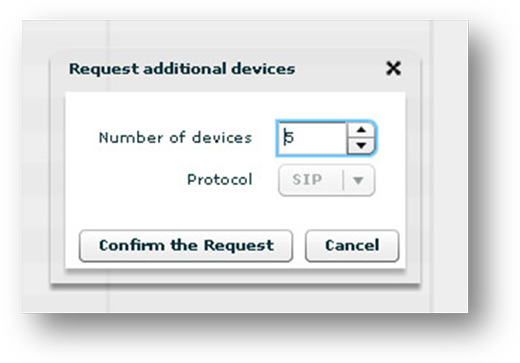Increase the number of devices with up arrow
520x363 pixels.
tap(361, 130)
